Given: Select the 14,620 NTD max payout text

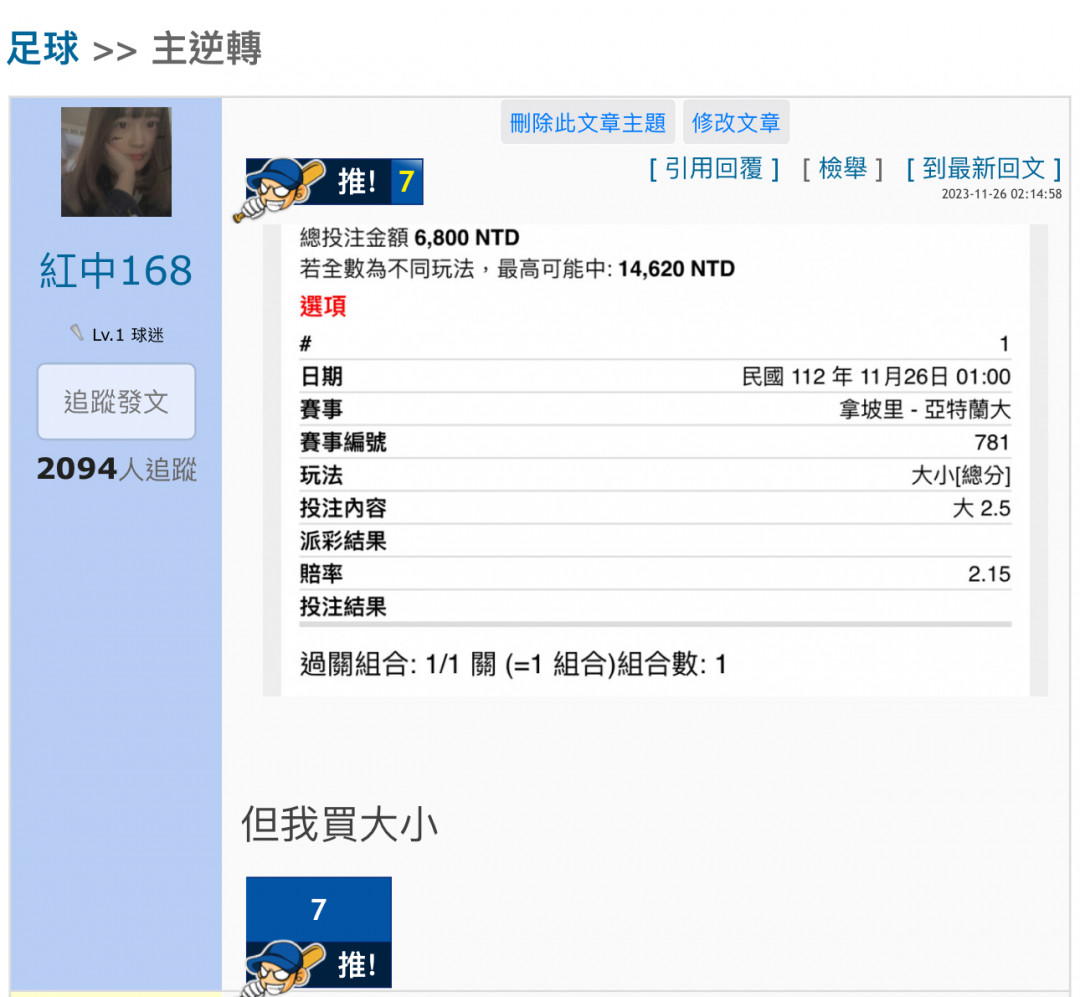Looking at the screenshot, I should point(676,269).
